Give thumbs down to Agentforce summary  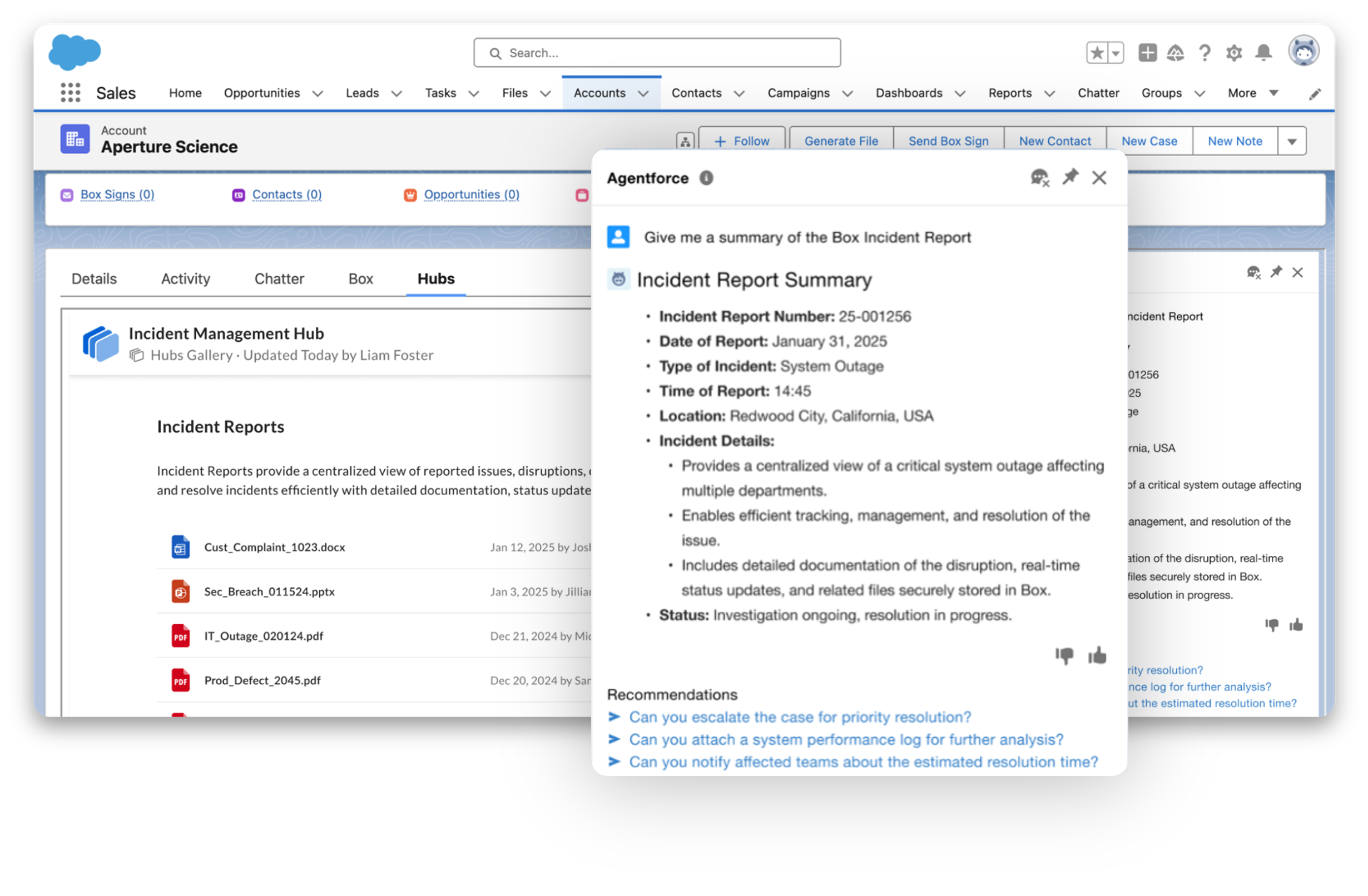pyautogui.click(x=1064, y=655)
